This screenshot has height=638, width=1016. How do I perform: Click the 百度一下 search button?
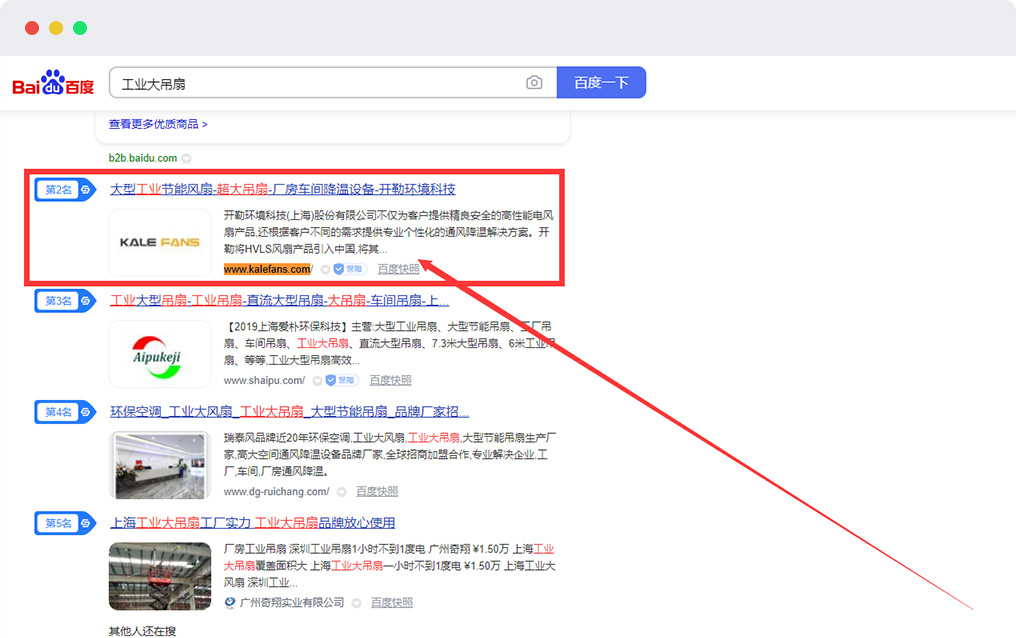[x=601, y=82]
